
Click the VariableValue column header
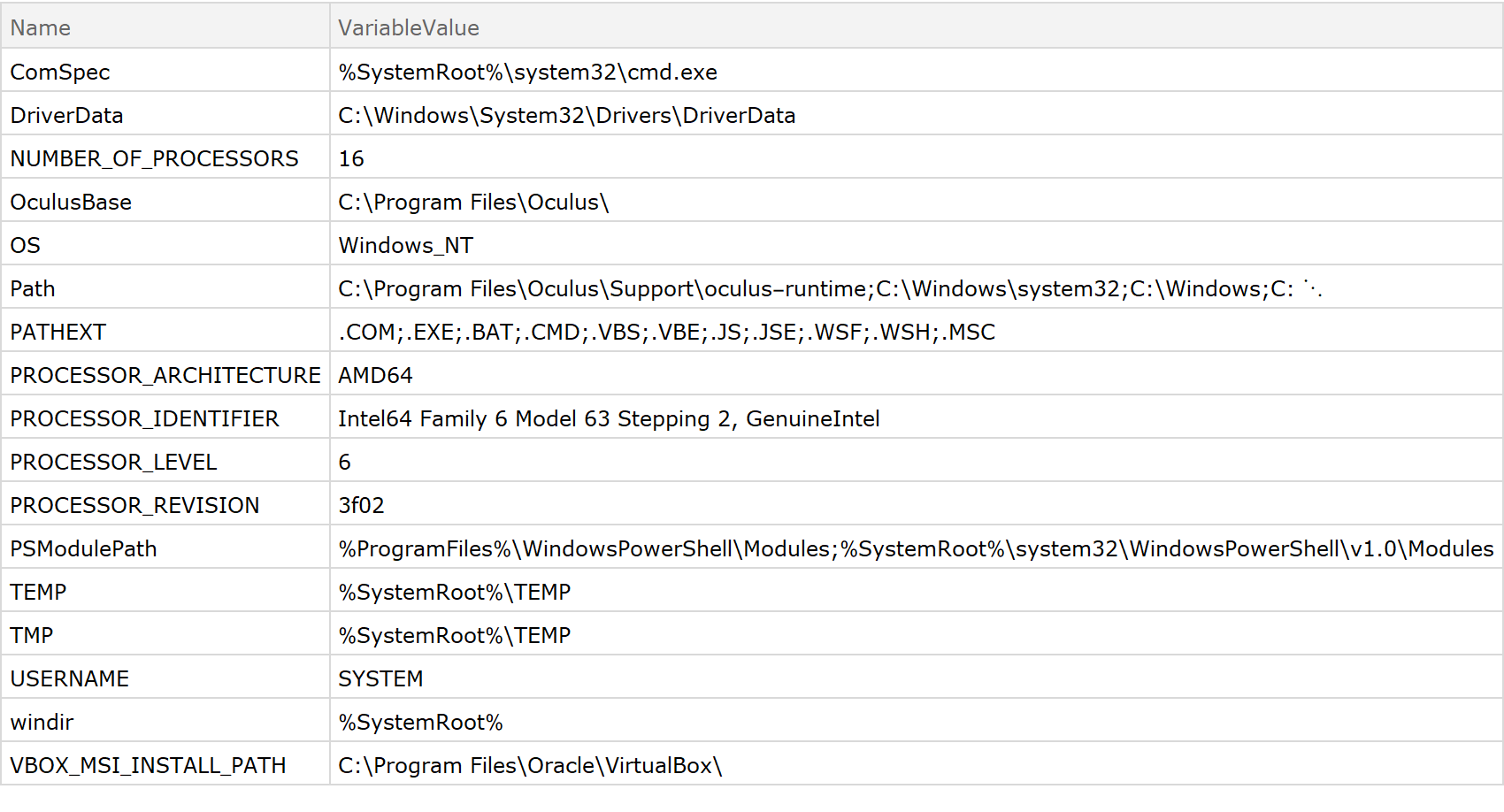[x=409, y=27]
